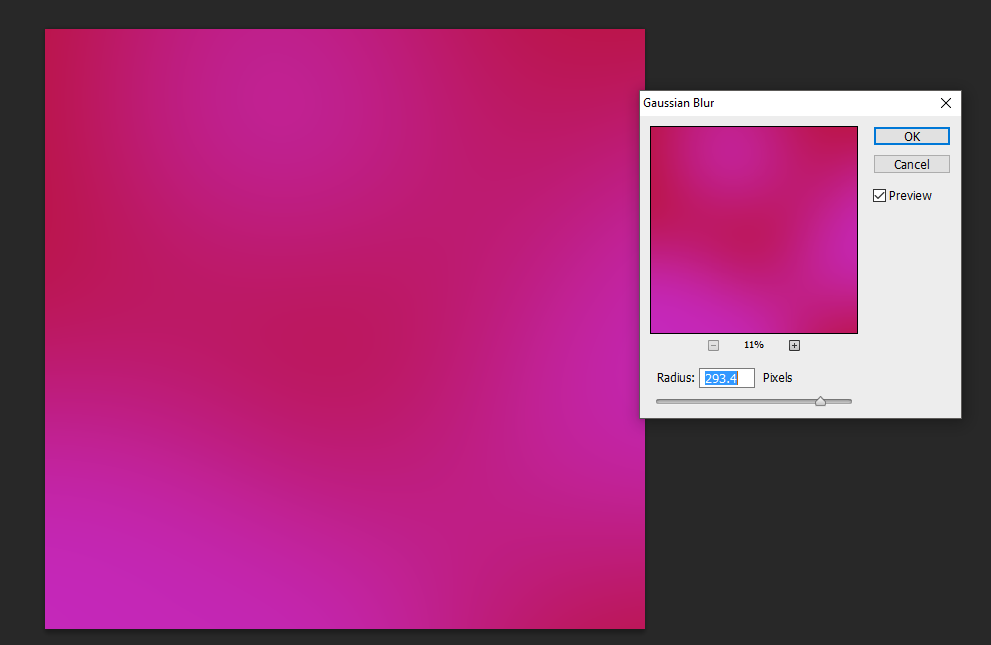This screenshot has height=645, width=991.
Task: Click the dark workspace below the dialog
Action: [815, 531]
